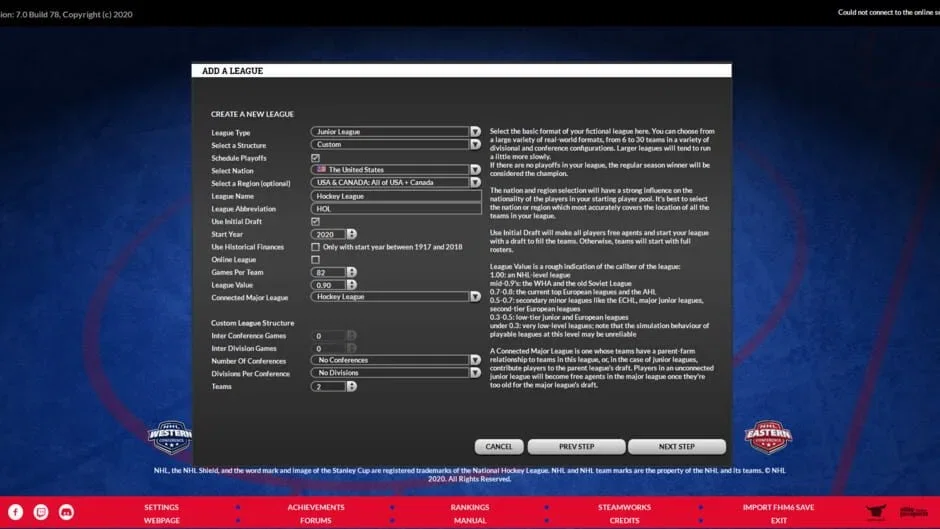Open the Twitch icon link
The height and width of the screenshot is (529, 940).
(41, 512)
